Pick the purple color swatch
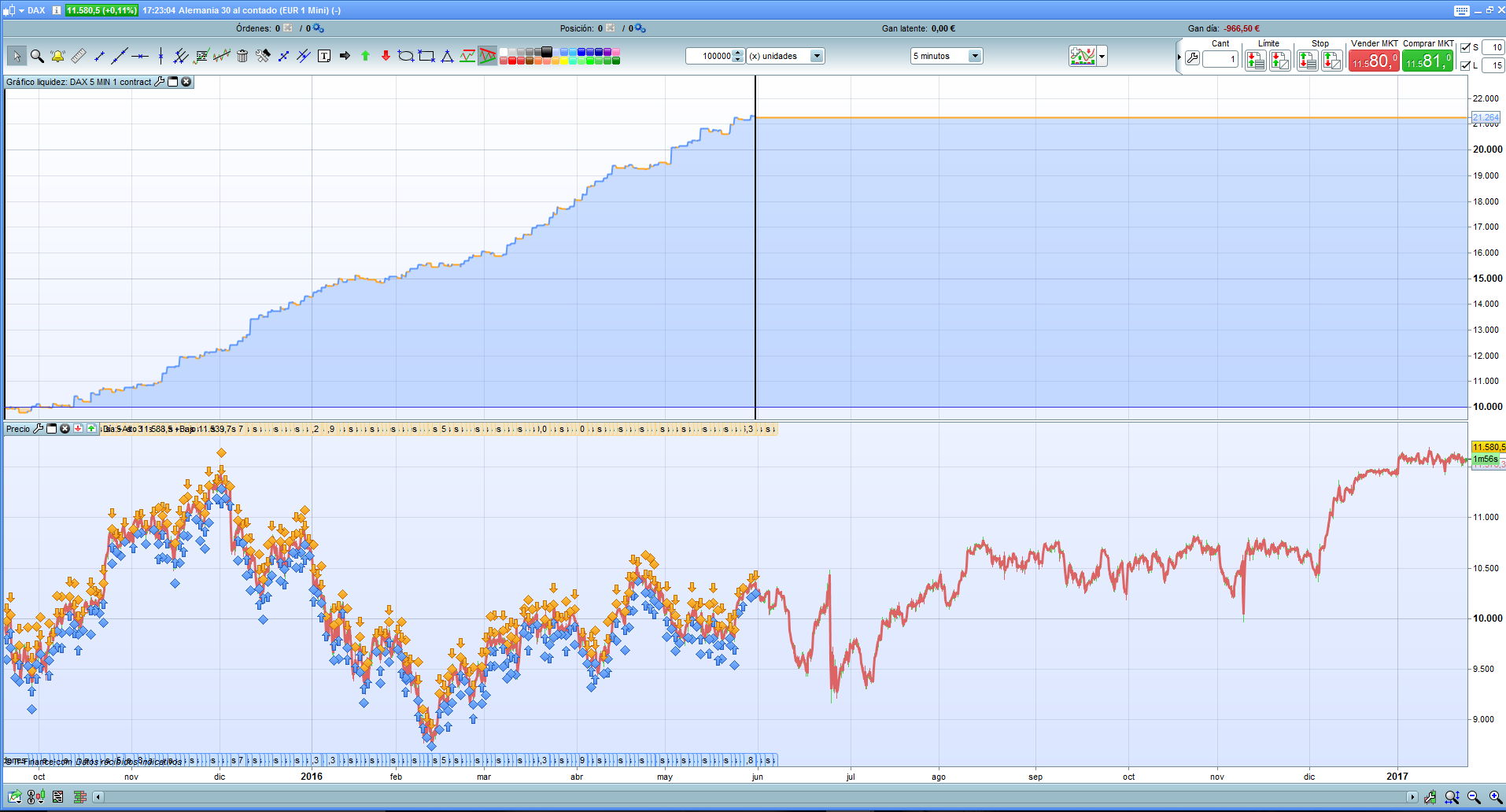 tap(607, 52)
